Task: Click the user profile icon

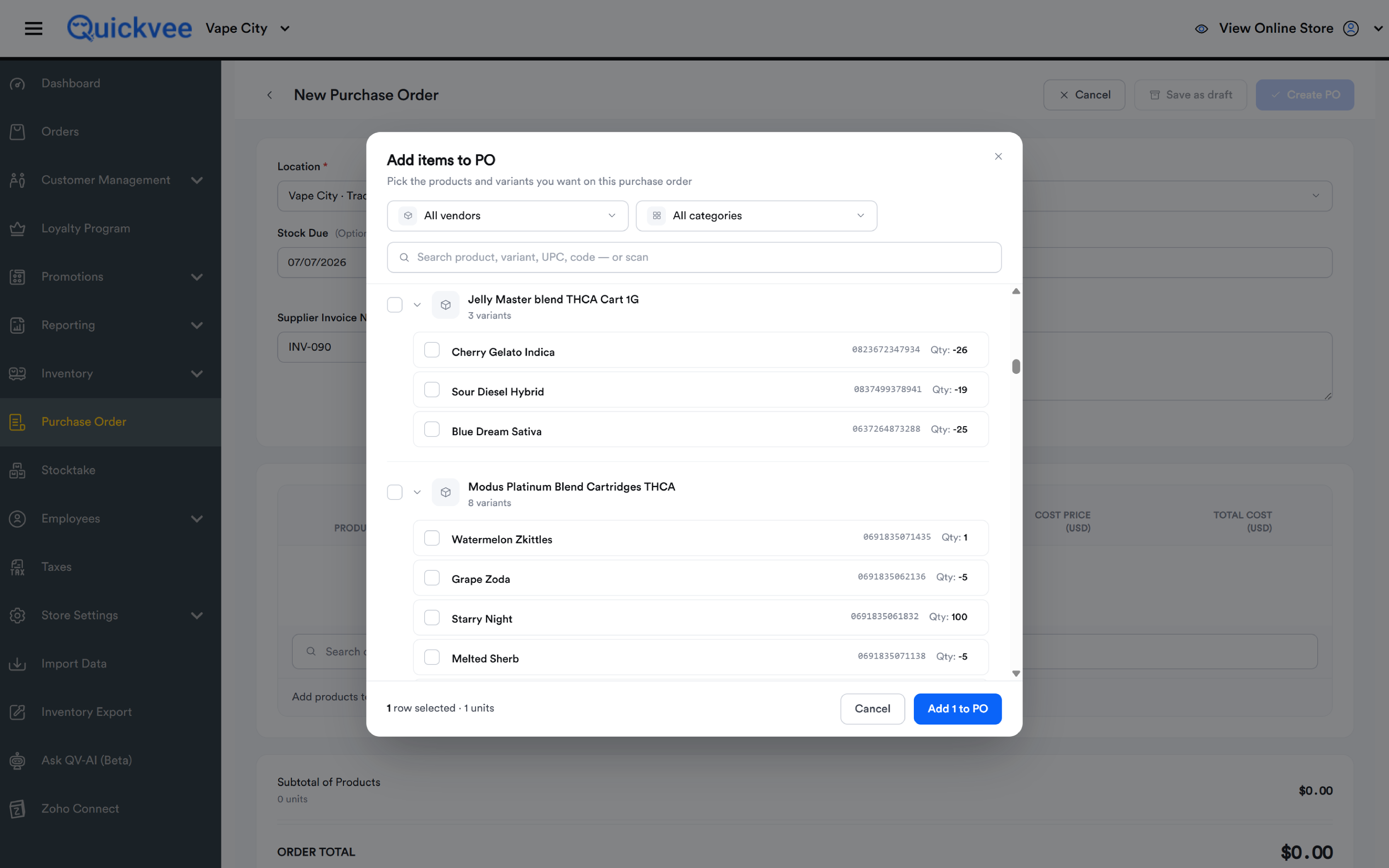Action: click(1350, 28)
